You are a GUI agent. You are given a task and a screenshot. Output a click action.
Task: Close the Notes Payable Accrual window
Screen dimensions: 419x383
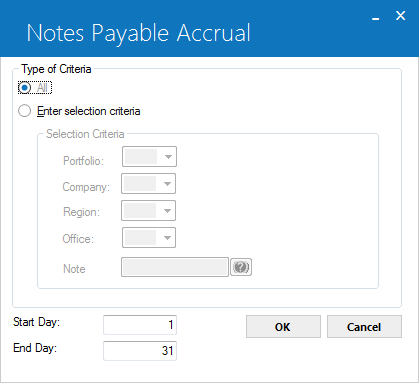pyautogui.click(x=401, y=15)
